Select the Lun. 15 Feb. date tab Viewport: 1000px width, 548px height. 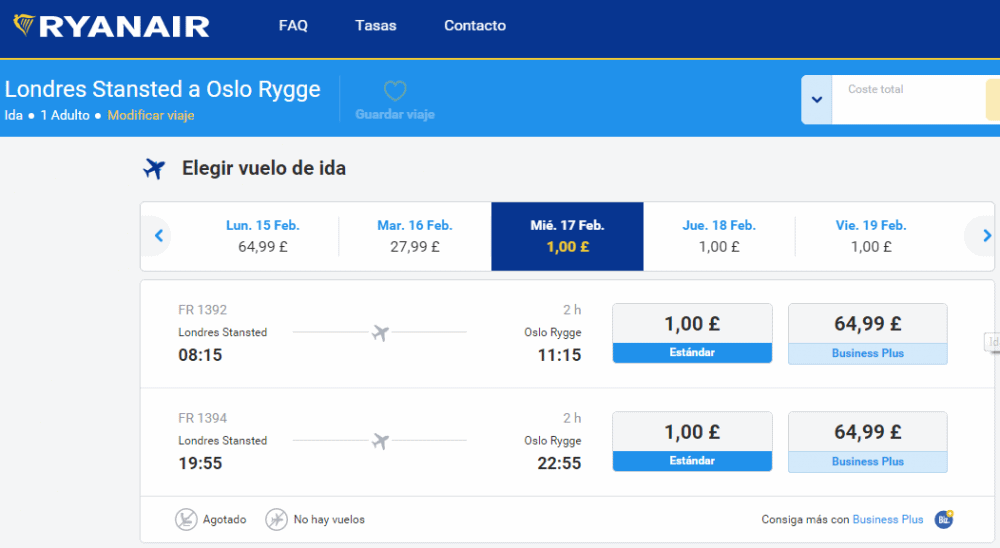tap(263, 236)
